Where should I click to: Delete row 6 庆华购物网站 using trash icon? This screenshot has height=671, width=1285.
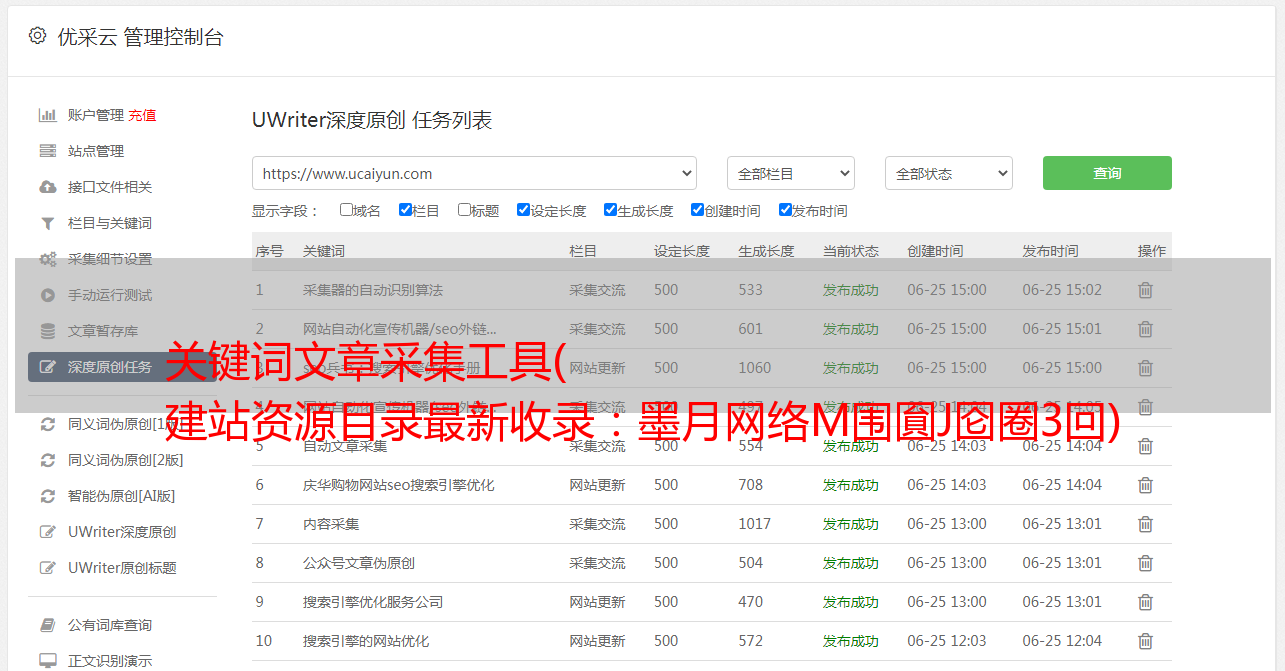(x=1145, y=485)
